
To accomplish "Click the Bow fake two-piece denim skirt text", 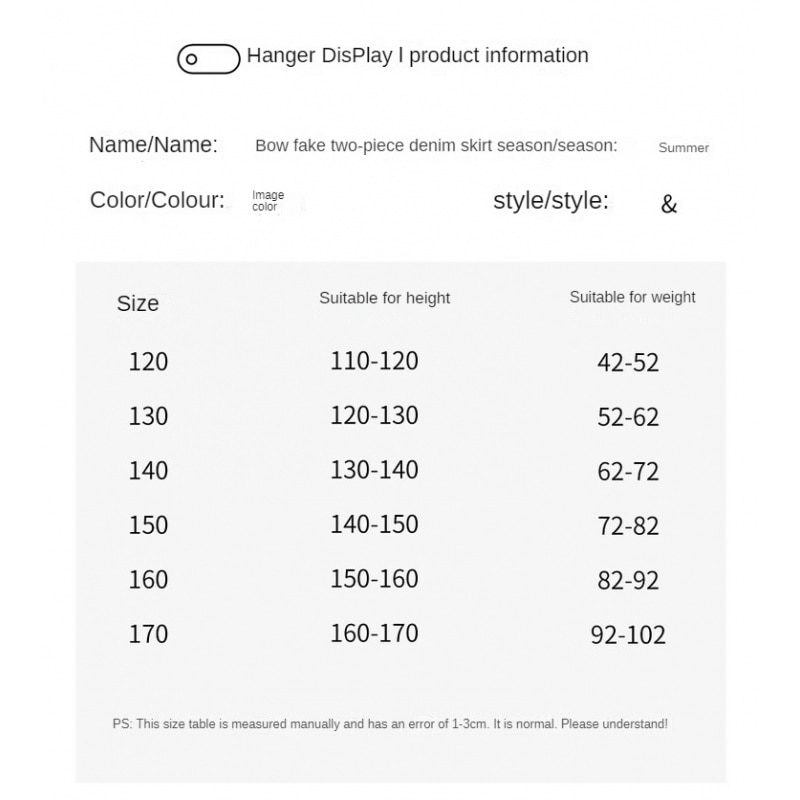I will [435, 146].
